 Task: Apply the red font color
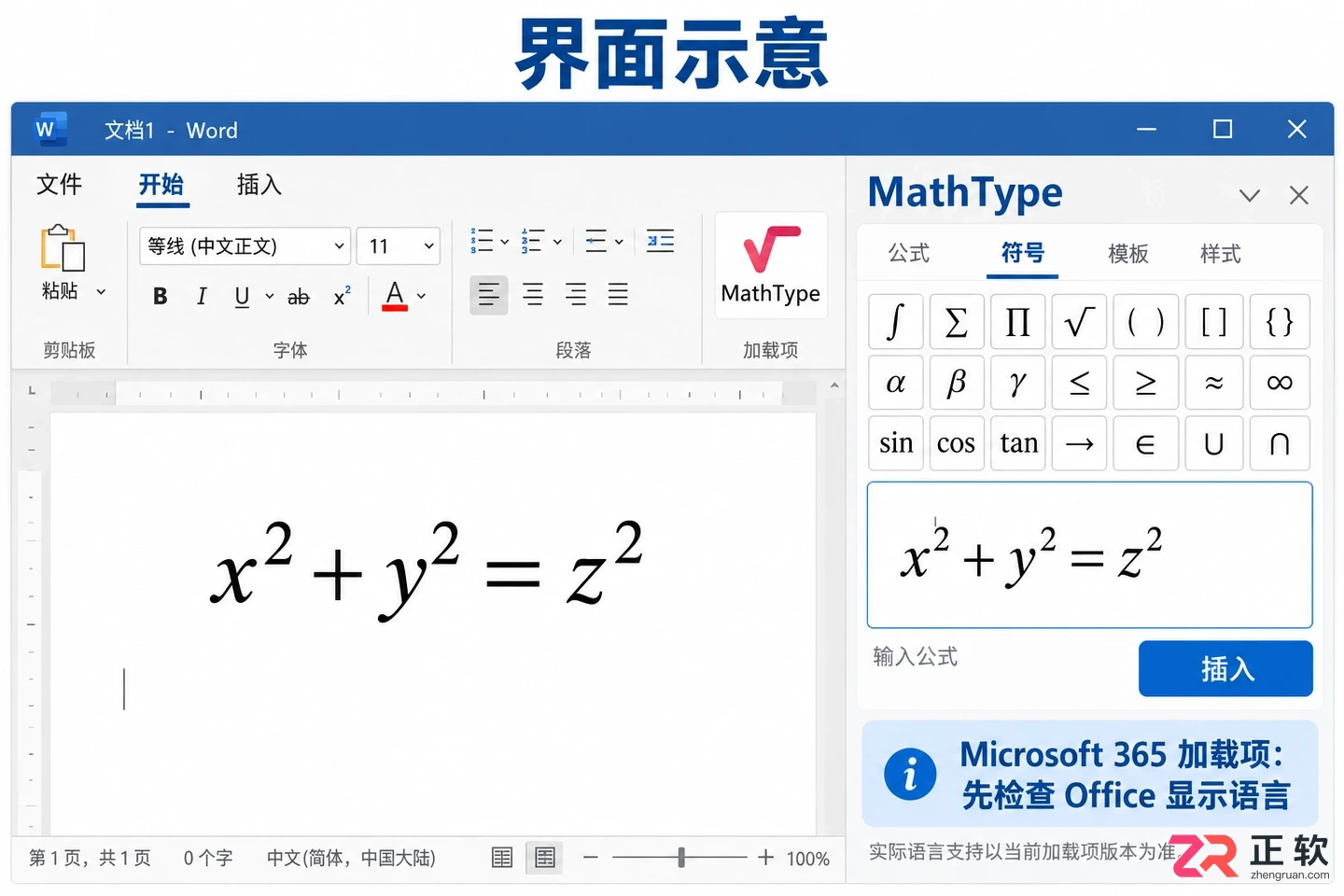pyautogui.click(x=395, y=296)
